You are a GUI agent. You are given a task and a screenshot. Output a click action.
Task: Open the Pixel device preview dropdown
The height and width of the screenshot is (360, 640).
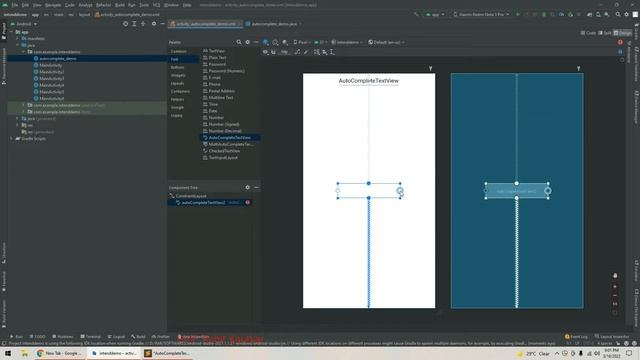301,42
